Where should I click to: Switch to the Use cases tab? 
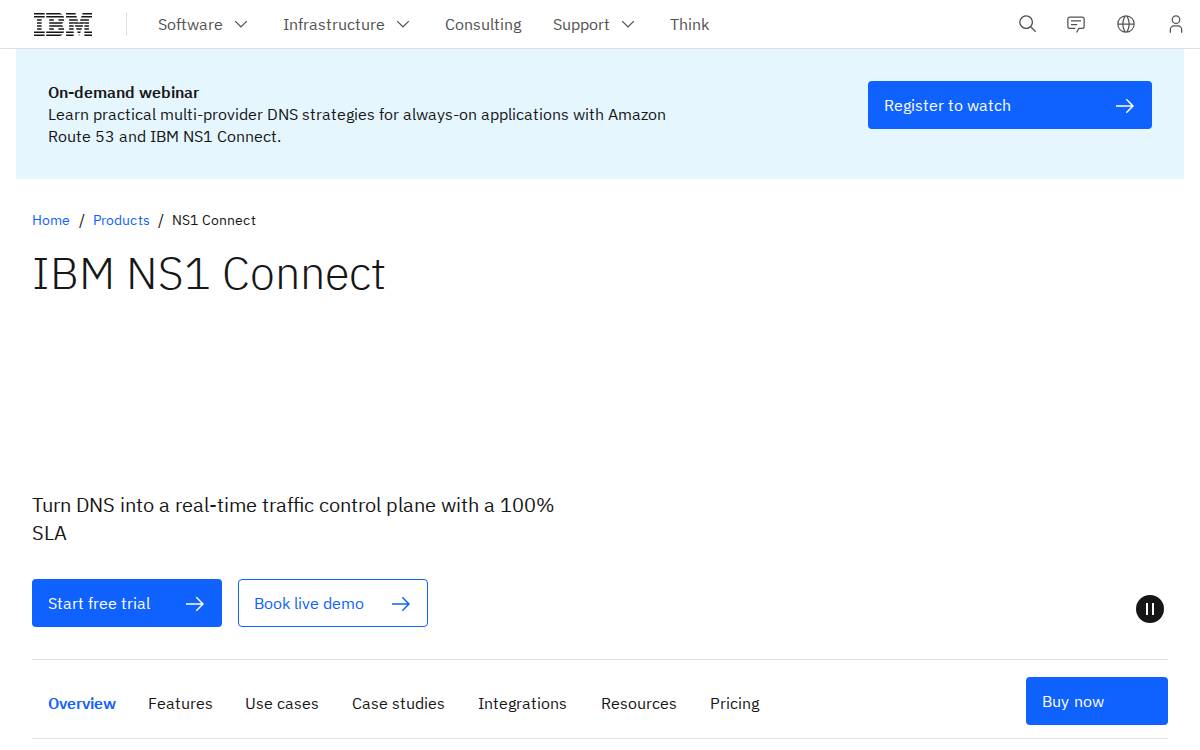tap(282, 703)
